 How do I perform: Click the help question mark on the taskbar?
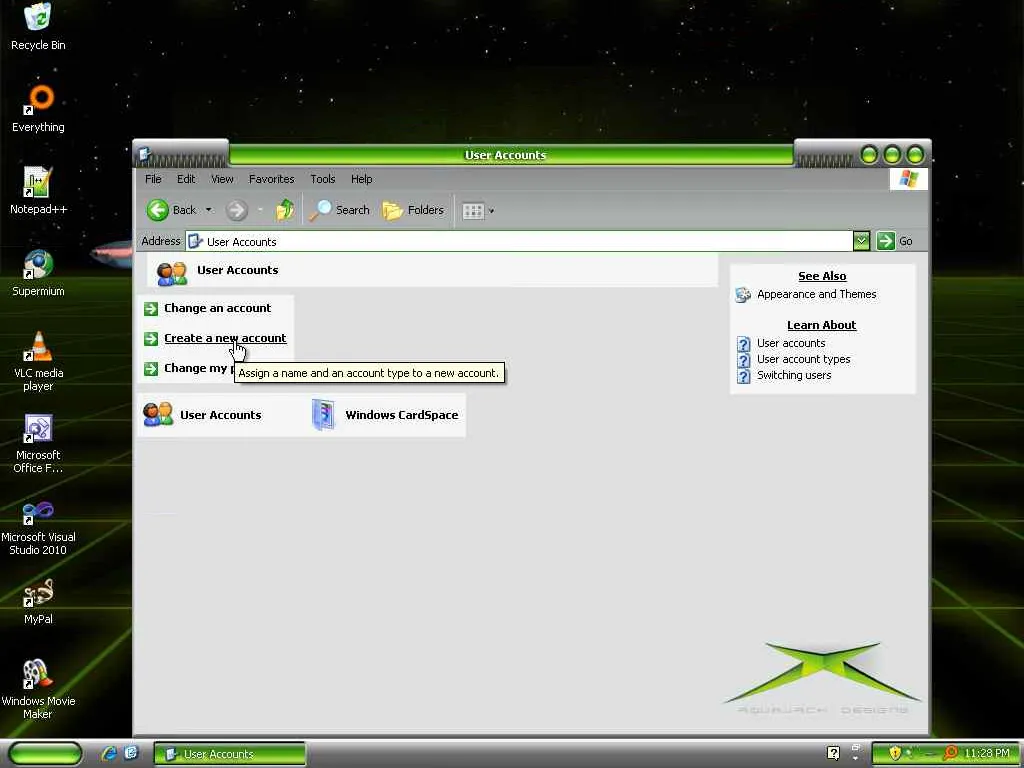point(833,753)
